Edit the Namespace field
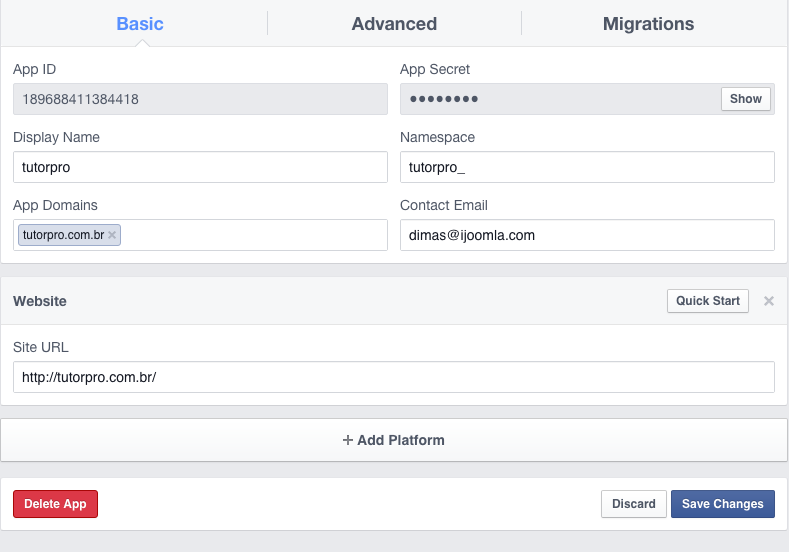The width and height of the screenshot is (789, 552). [587, 167]
